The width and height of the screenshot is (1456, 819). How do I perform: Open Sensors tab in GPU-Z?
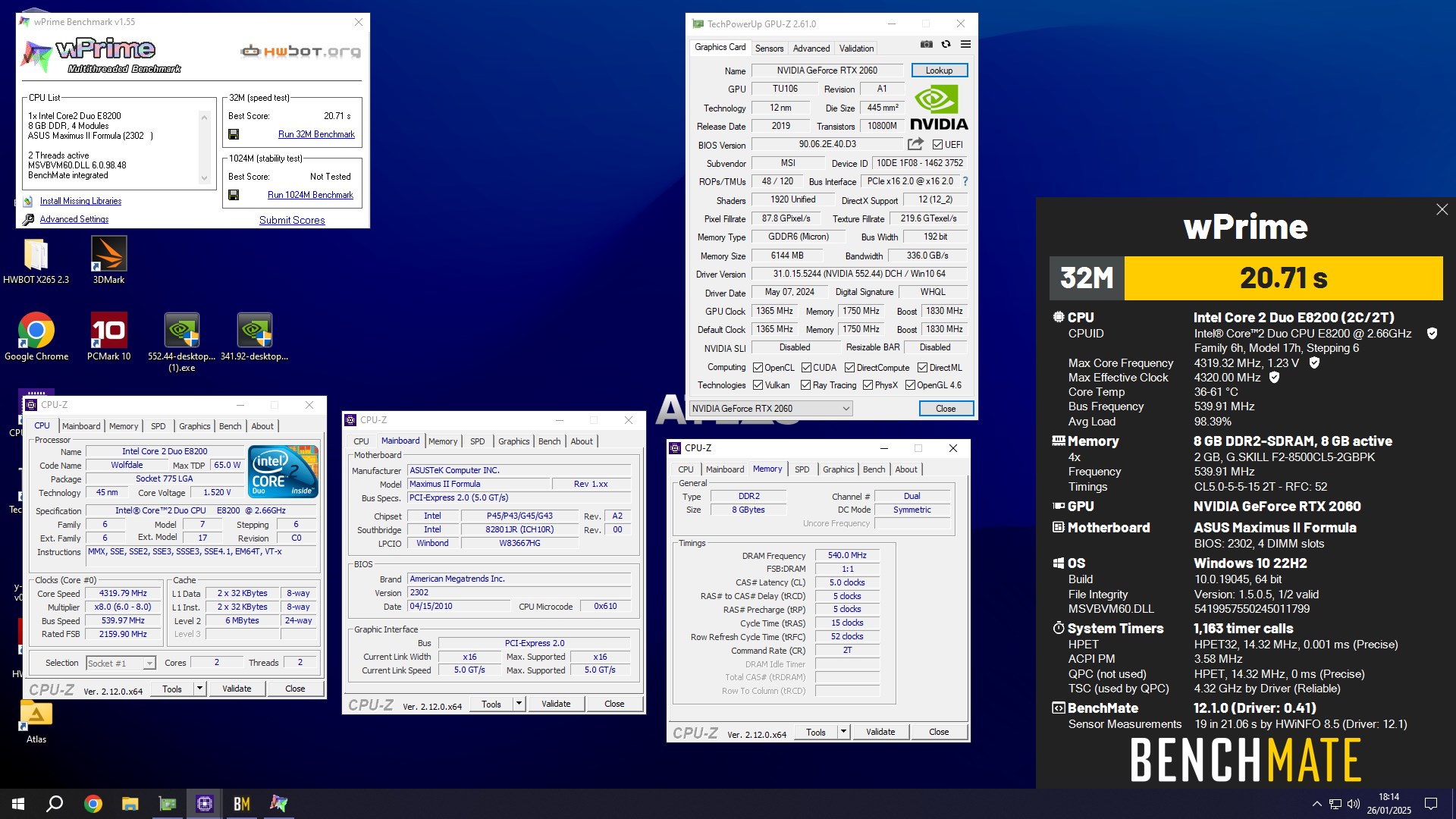(x=769, y=48)
